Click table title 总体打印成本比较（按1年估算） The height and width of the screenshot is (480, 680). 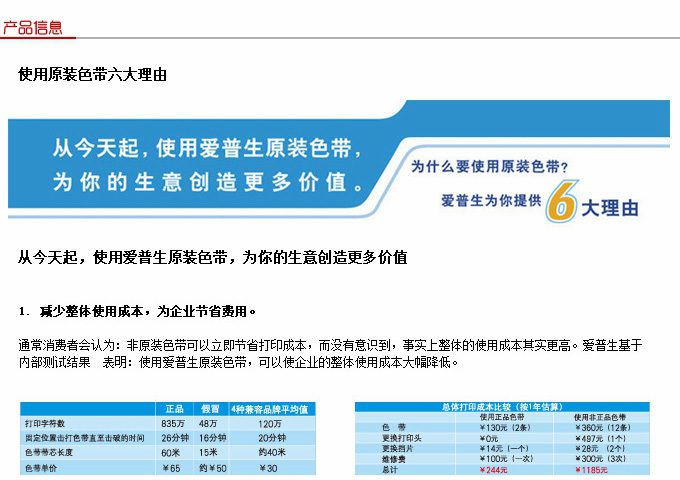pos(502,407)
